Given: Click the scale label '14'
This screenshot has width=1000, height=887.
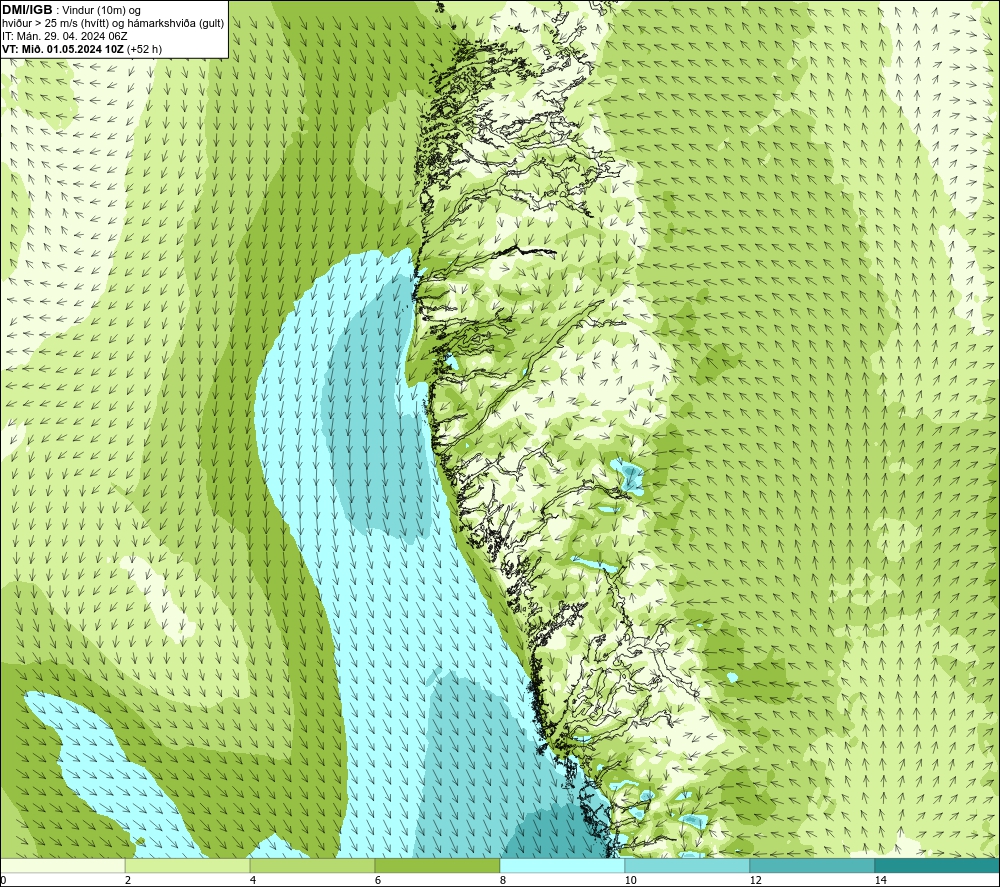Looking at the screenshot, I should click(x=880, y=881).
